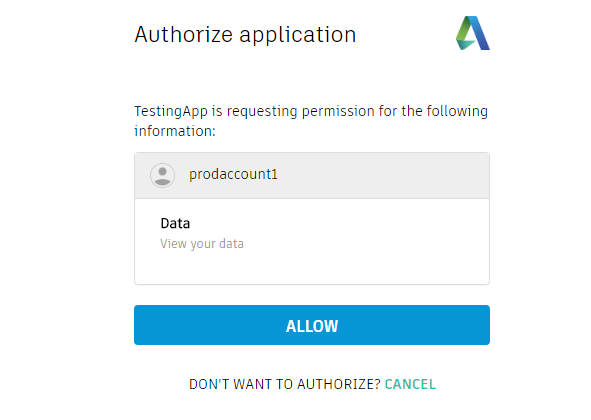Allow TestingApp to access data
Image resolution: width=591 pixels, height=420 pixels.
(312, 325)
